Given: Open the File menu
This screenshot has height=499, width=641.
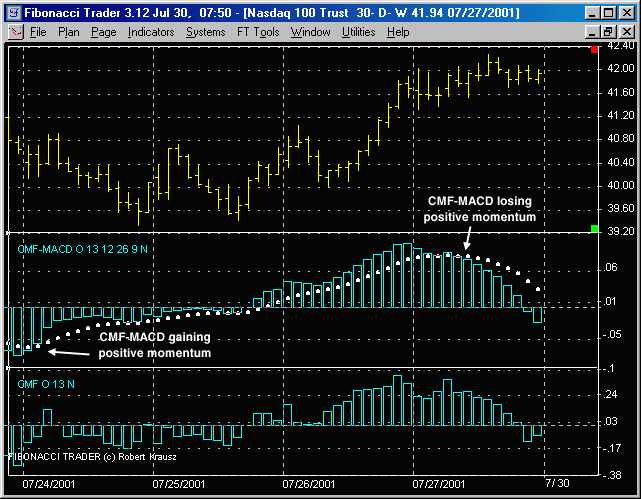Looking at the screenshot, I should pyautogui.click(x=38, y=32).
